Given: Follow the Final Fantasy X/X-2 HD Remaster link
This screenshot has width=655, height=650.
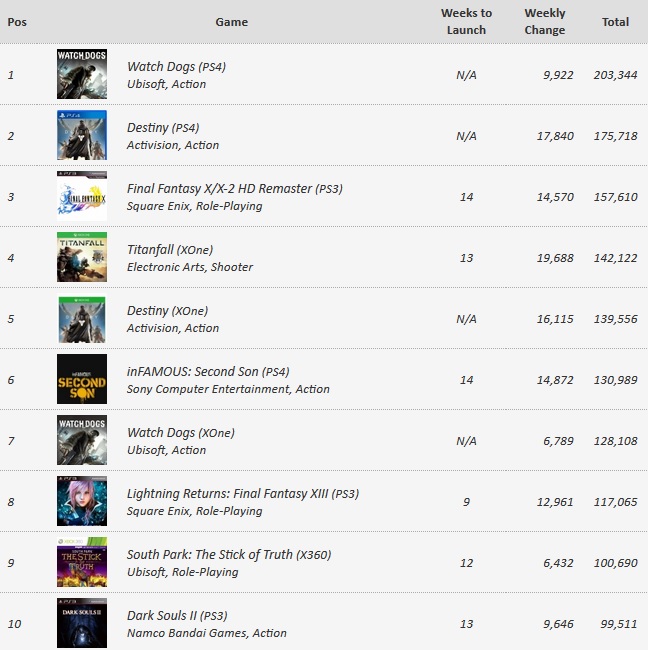Looking at the screenshot, I should tap(235, 189).
